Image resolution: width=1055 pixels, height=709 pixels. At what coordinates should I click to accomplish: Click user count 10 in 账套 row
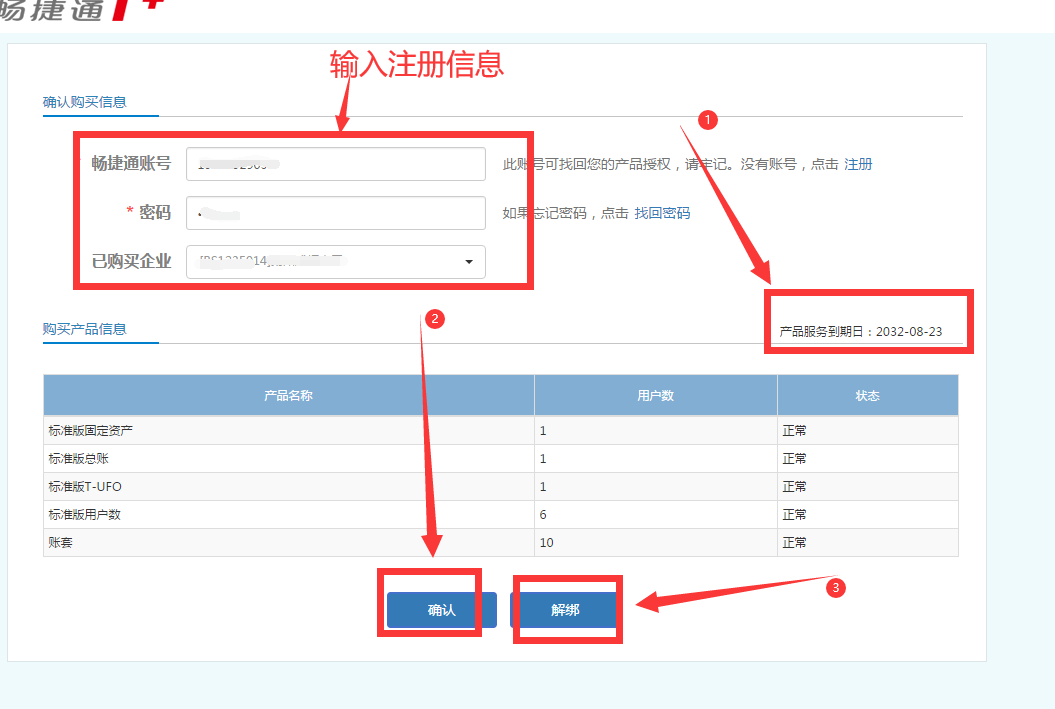pyautogui.click(x=546, y=543)
